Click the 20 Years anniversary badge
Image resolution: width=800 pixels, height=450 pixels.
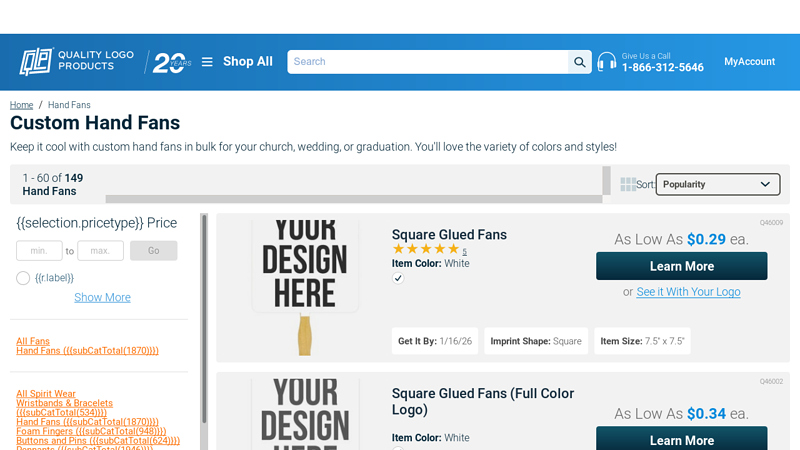click(x=170, y=62)
